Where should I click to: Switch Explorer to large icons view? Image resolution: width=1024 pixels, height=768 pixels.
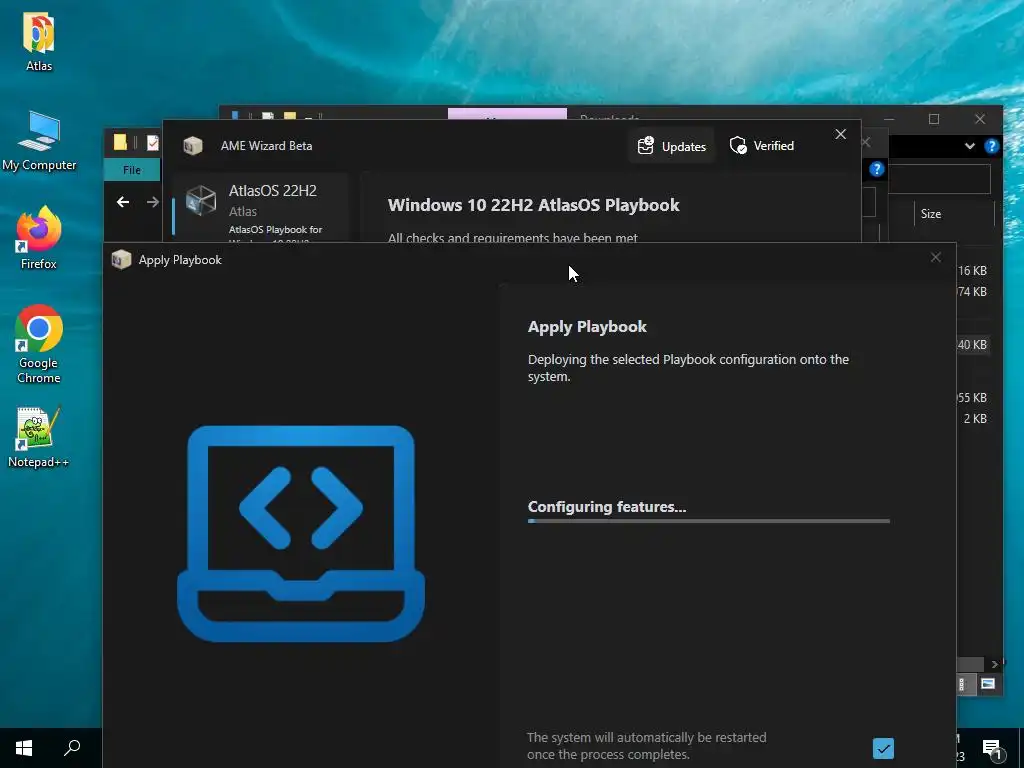[x=987, y=684]
